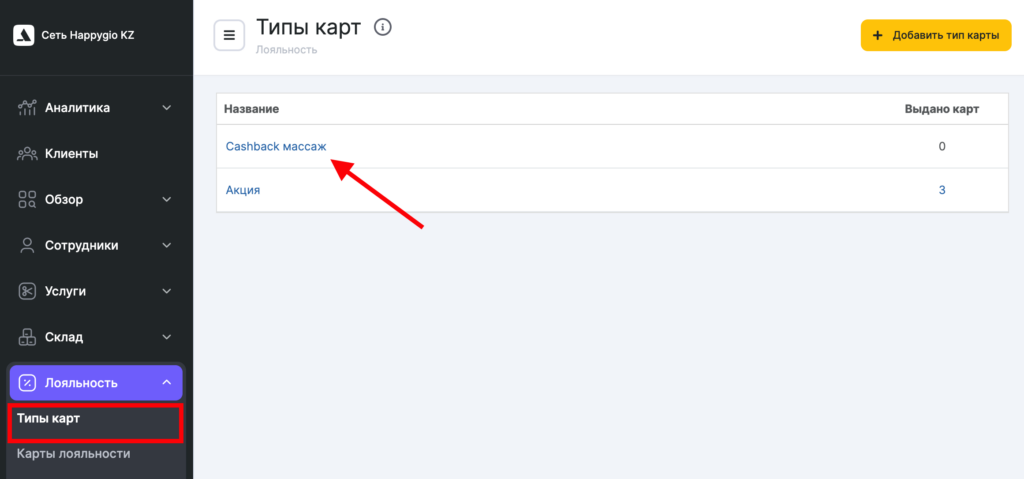Click the Склад boxes icon

28,337
